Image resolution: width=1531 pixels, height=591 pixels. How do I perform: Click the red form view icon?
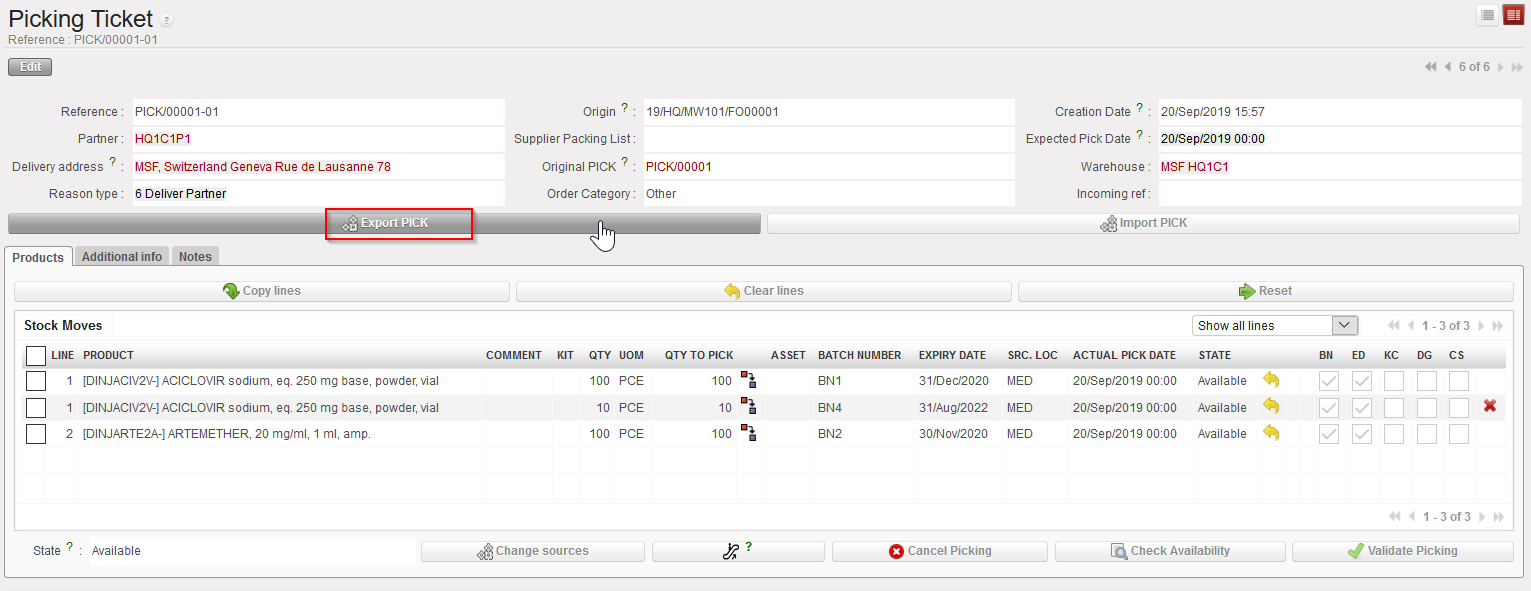[1513, 15]
